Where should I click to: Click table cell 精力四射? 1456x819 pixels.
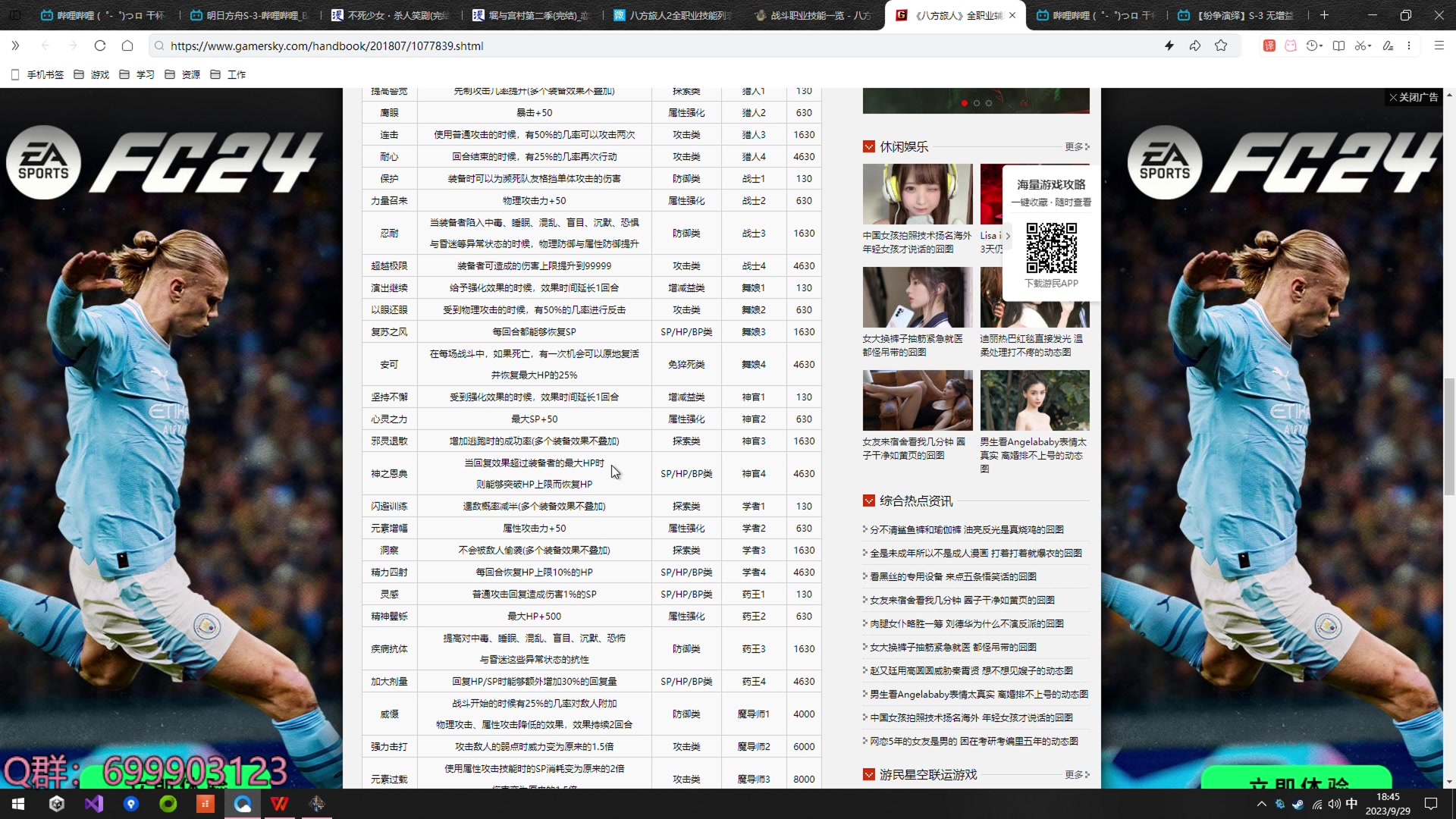pyautogui.click(x=389, y=573)
